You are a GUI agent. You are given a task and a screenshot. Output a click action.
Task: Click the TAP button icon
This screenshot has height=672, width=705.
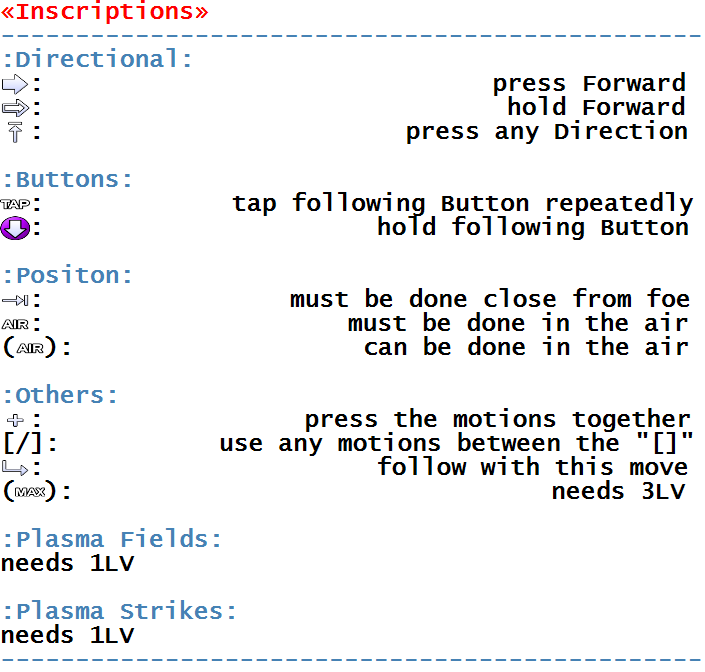pos(15,204)
